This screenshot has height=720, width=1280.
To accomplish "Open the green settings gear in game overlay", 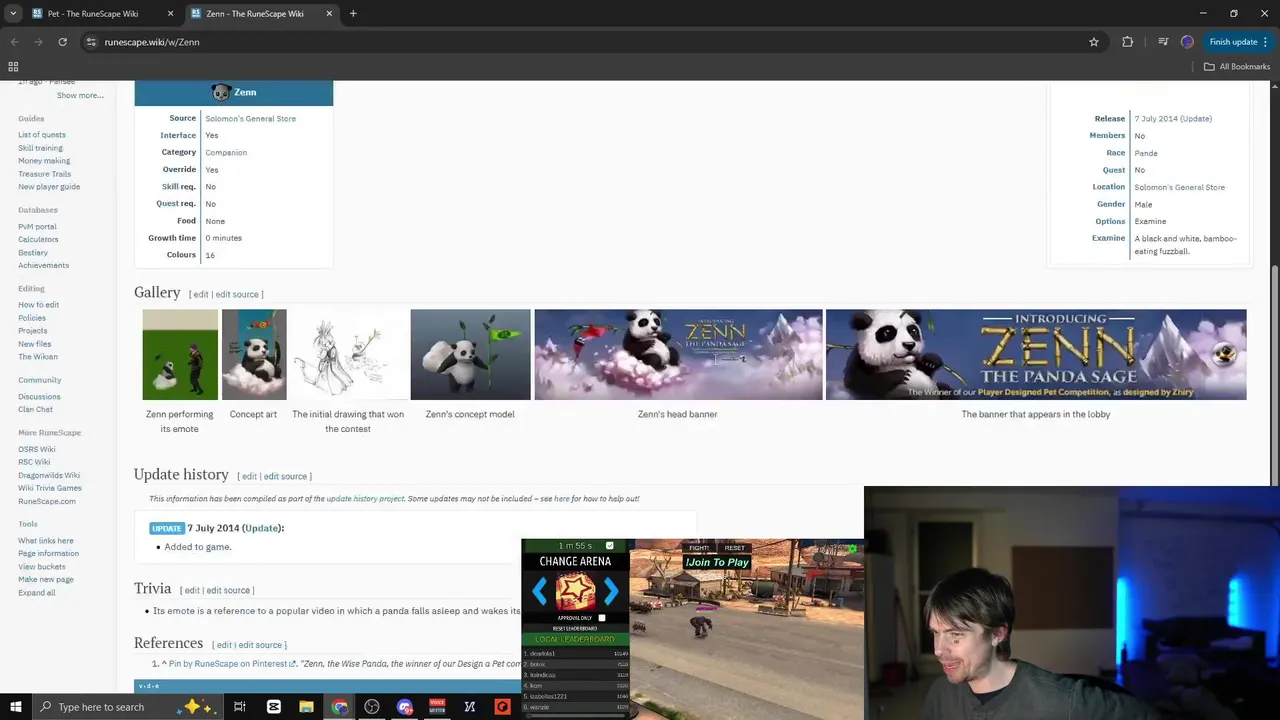I will click(852, 548).
